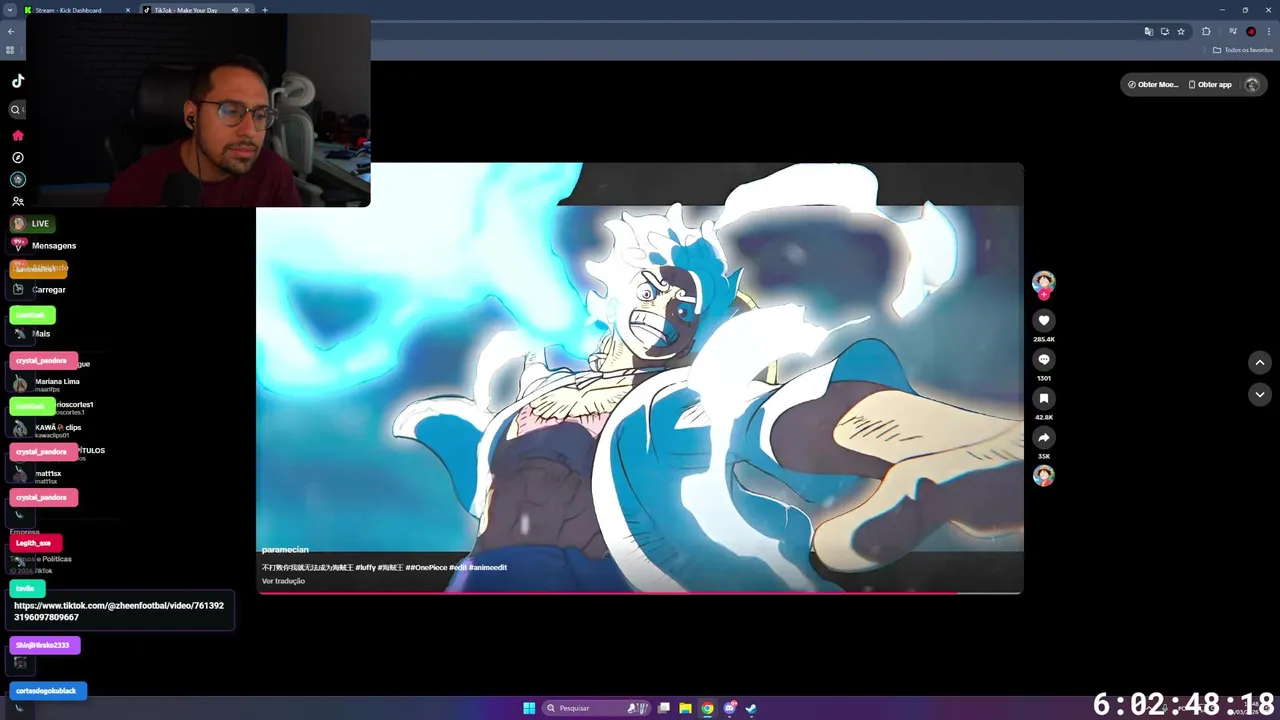Open paramecian username on video
Image resolution: width=1280 pixels, height=720 pixels.
pos(285,550)
